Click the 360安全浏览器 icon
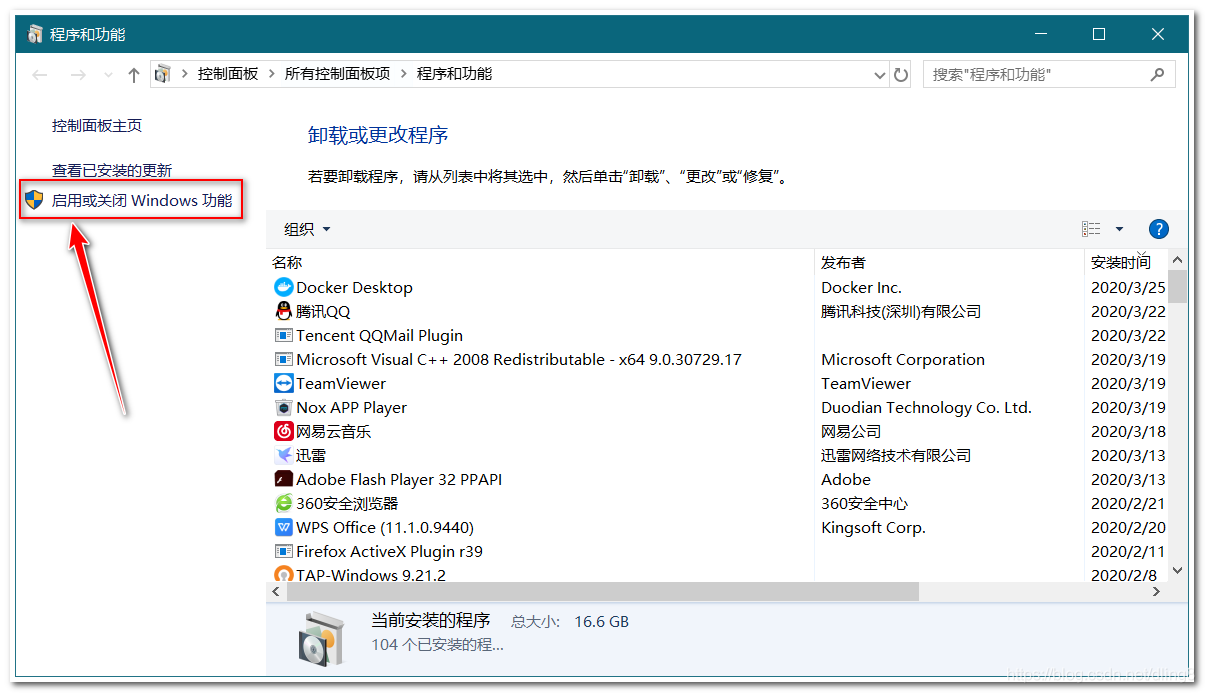The height and width of the screenshot is (693, 1205). [x=283, y=503]
